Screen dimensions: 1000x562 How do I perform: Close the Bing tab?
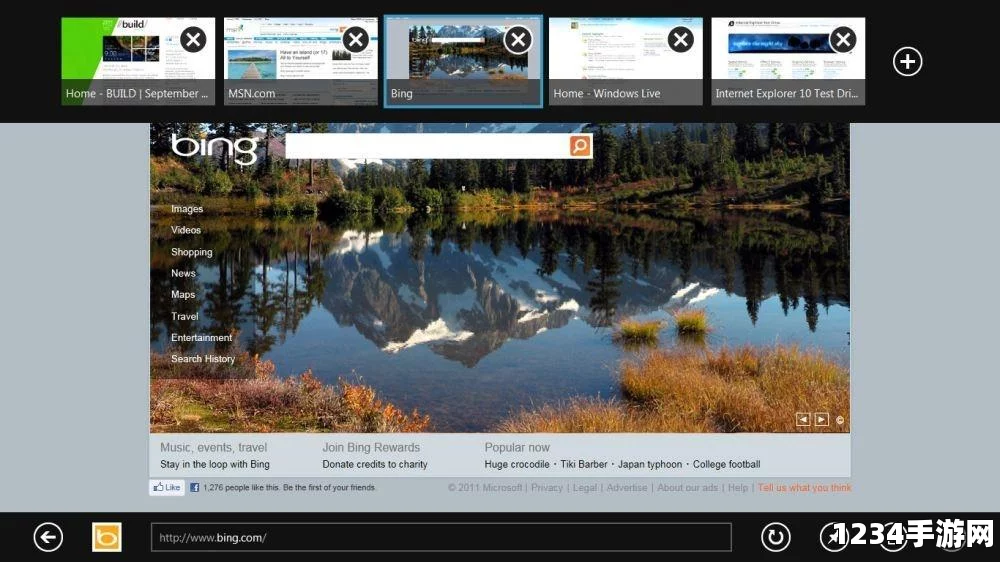pyautogui.click(x=518, y=40)
